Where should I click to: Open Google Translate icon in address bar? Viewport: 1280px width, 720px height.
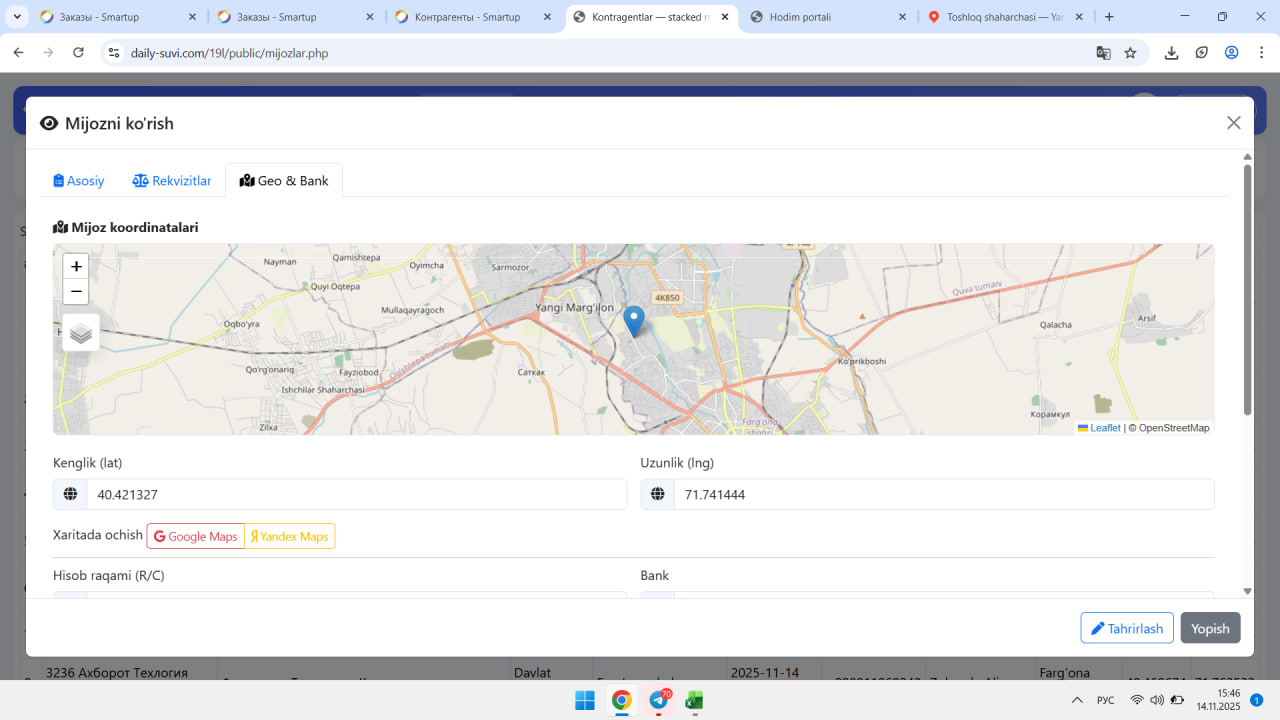(x=1103, y=53)
